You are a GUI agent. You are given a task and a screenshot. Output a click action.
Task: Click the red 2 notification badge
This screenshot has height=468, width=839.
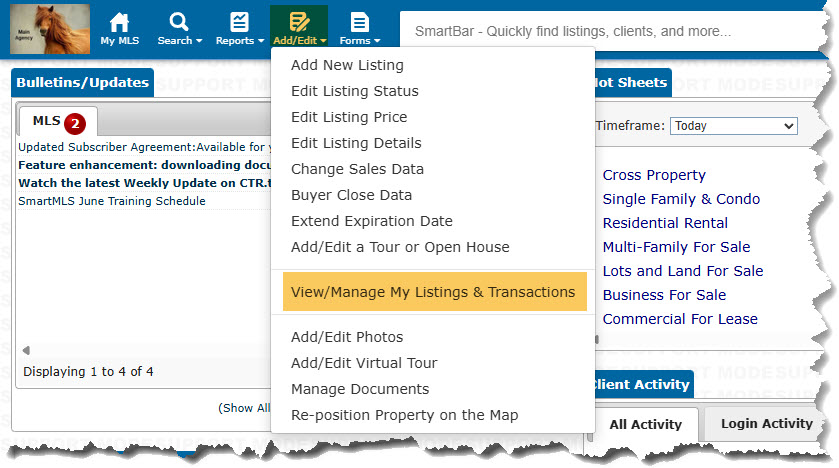tap(75, 124)
